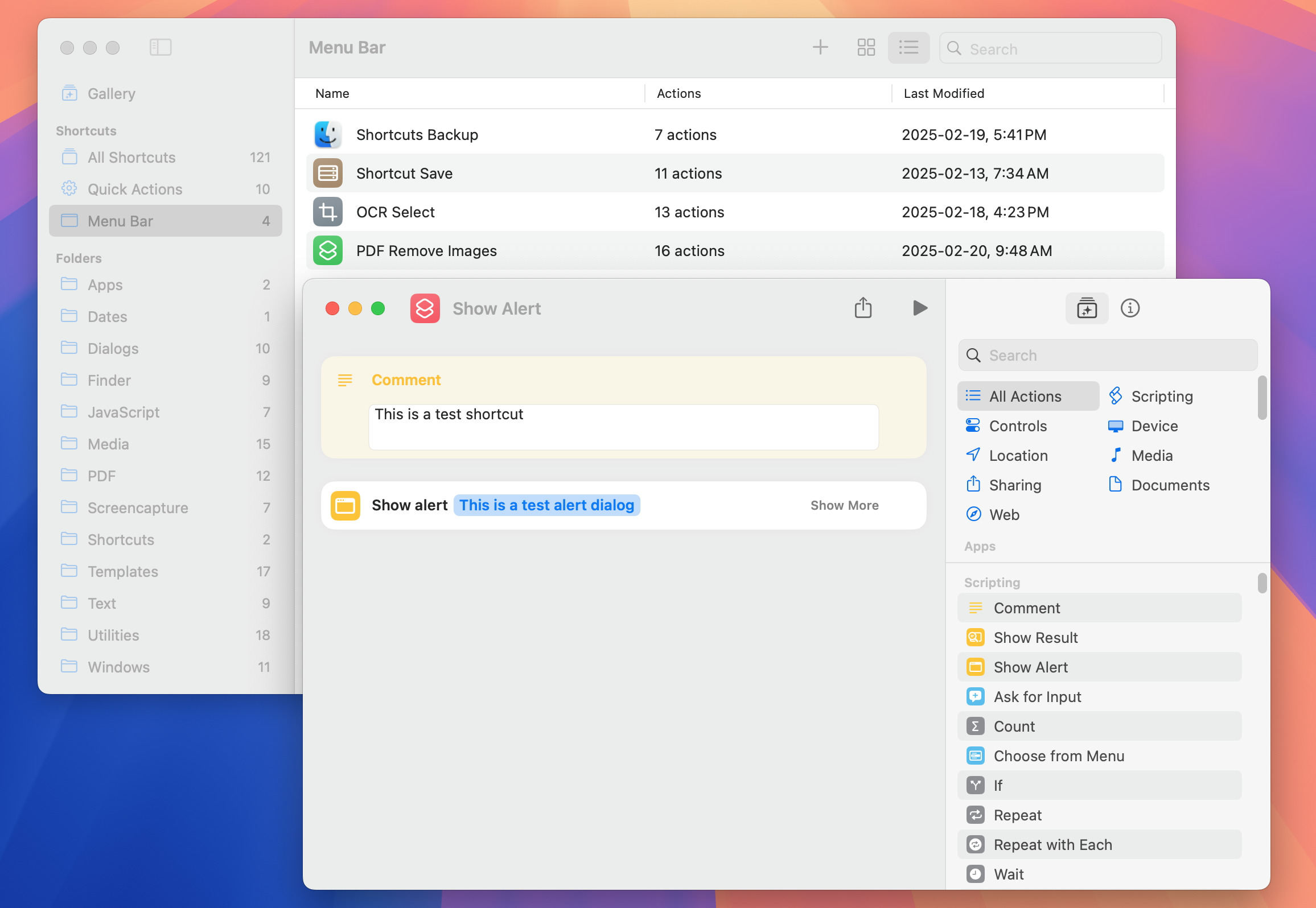The image size is (1316, 908).
Task: Open the Utilities folder
Action: (165, 635)
